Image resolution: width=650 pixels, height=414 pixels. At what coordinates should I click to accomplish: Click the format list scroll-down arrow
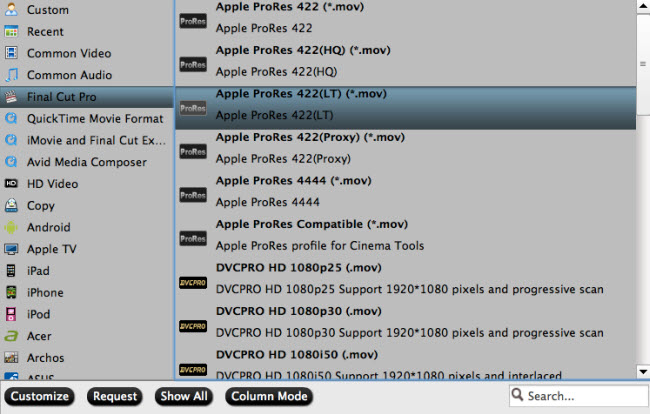coord(643,372)
